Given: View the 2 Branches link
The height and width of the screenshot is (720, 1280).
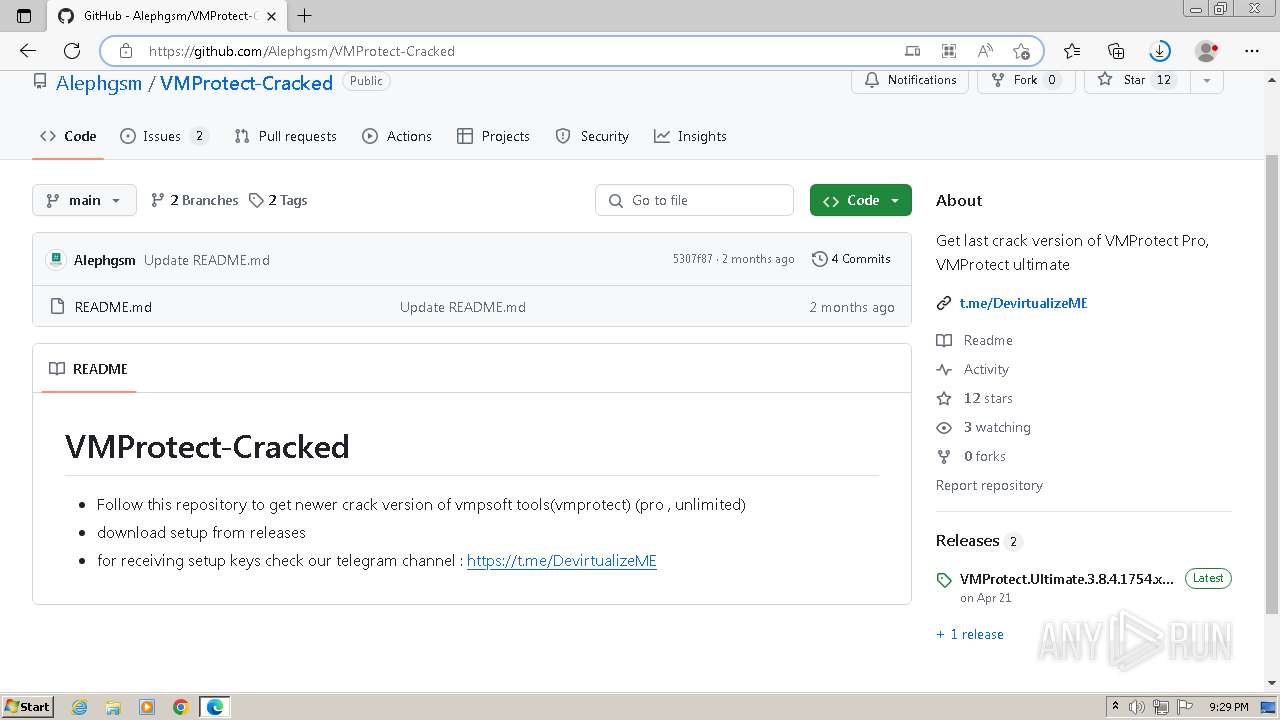Looking at the screenshot, I should click(x=194, y=200).
